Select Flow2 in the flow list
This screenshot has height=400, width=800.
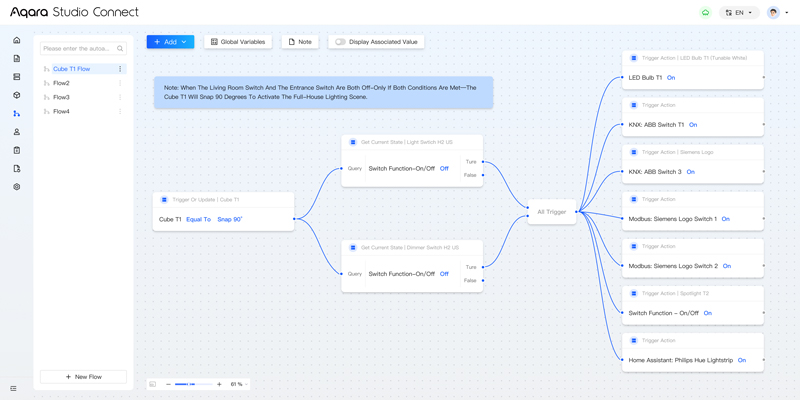point(62,83)
